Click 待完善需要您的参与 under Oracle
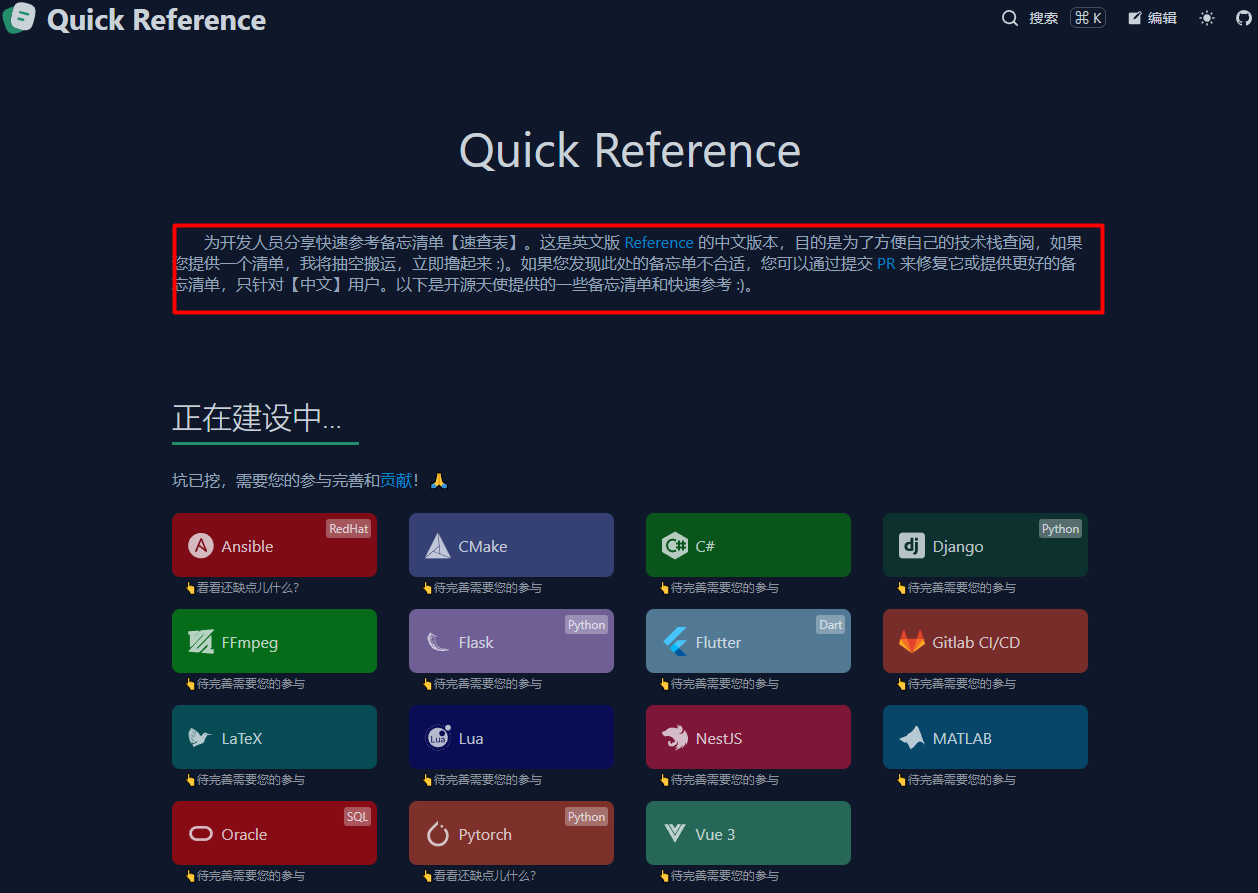Image resolution: width=1258 pixels, height=893 pixels. click(250, 876)
